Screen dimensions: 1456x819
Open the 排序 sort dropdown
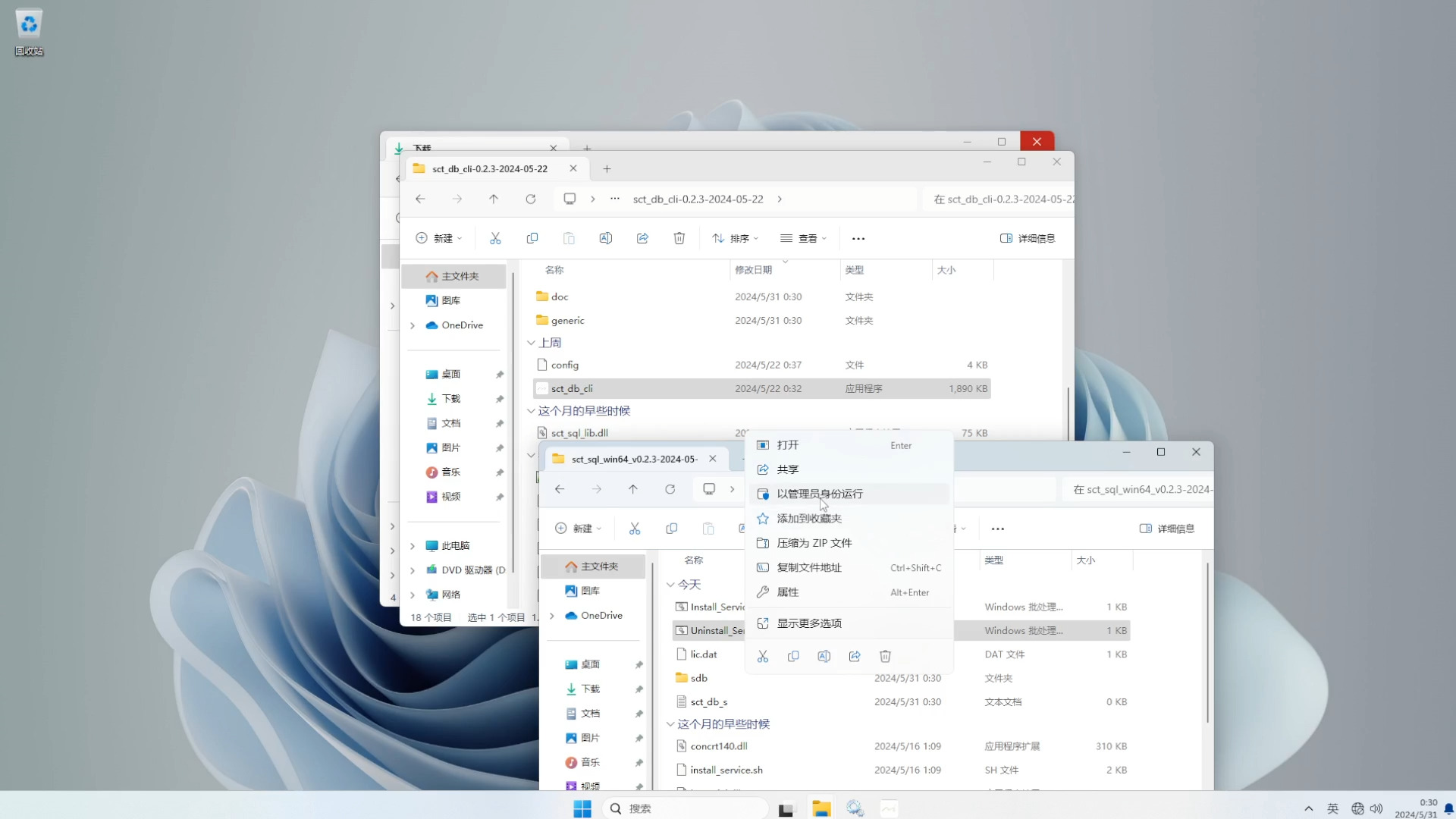(x=735, y=238)
